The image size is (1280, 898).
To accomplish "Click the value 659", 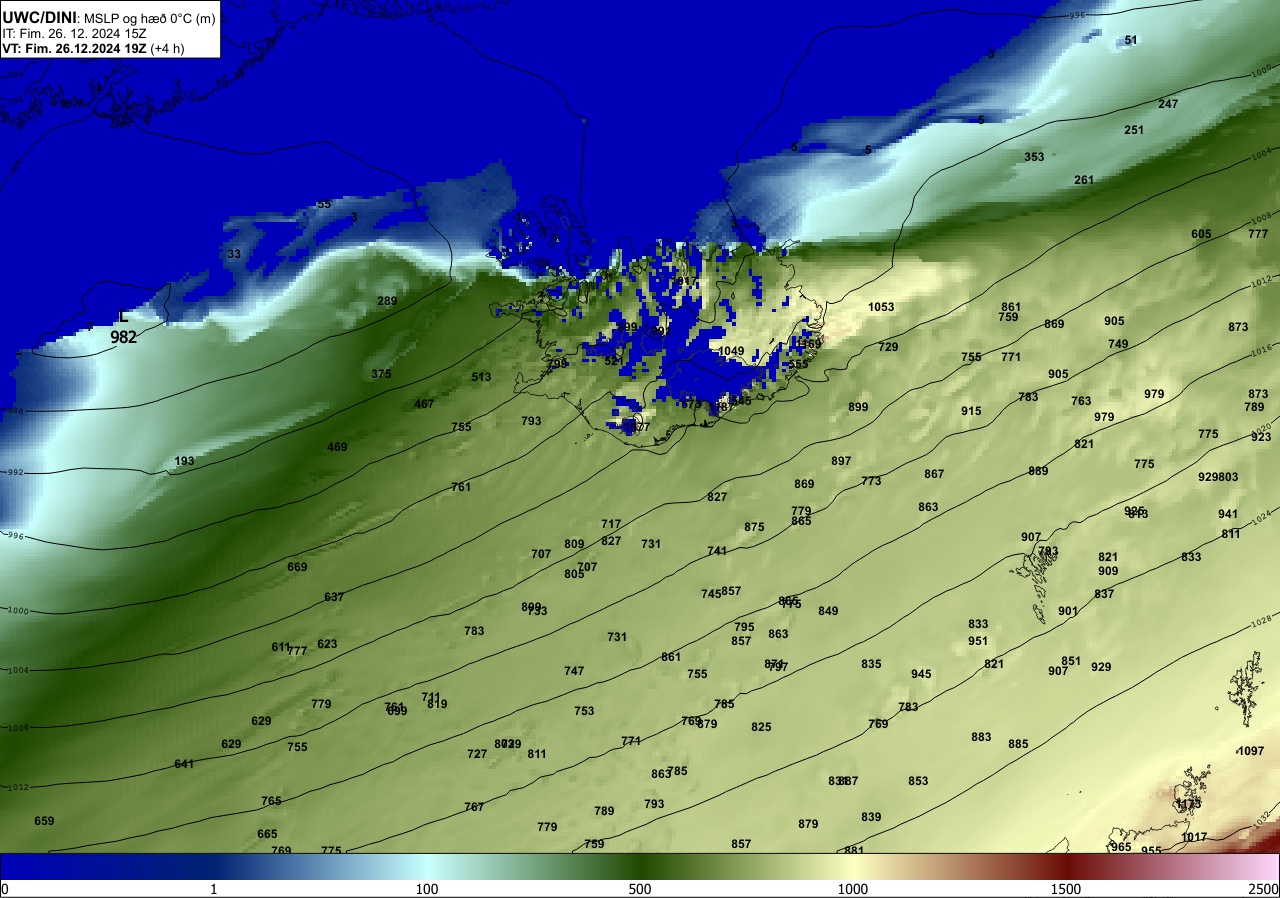I will [44, 821].
